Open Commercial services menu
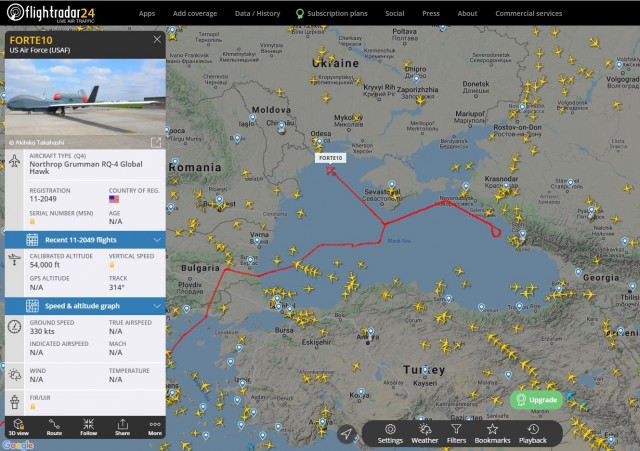Screen dimensions: 640x451 [x=529, y=13]
